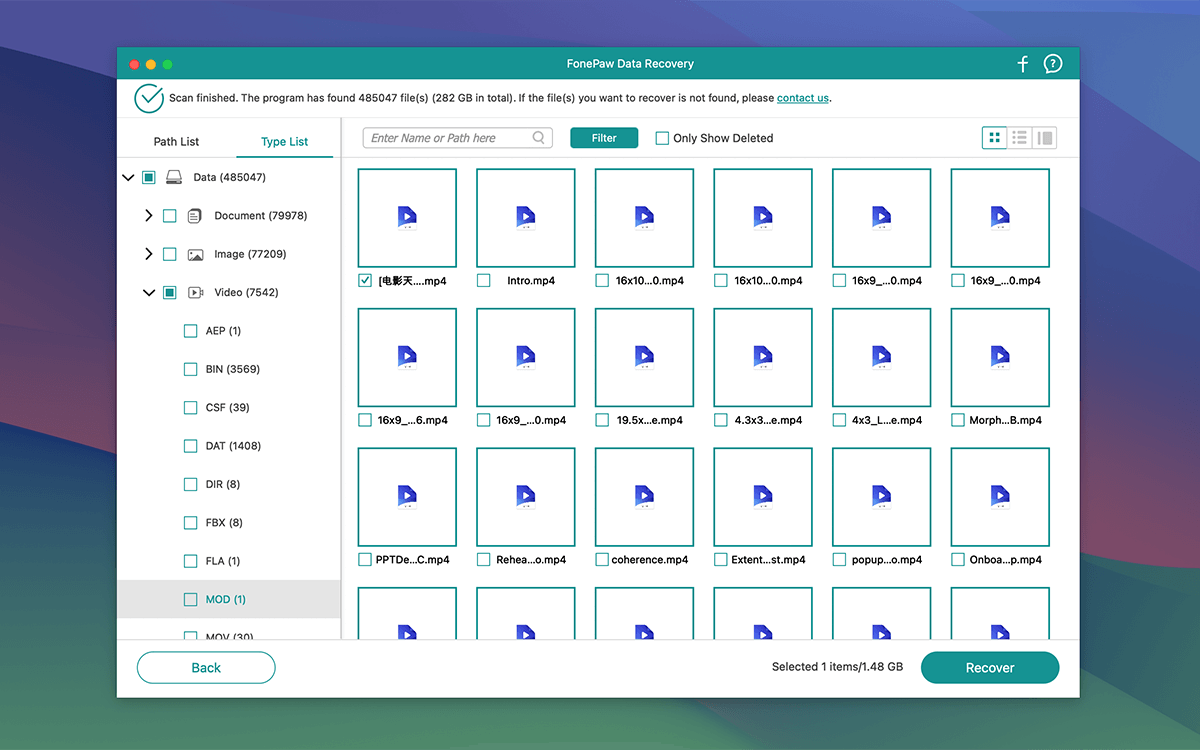The image size is (1200, 750).
Task: Toggle the Data root checkbox
Action: click(149, 177)
